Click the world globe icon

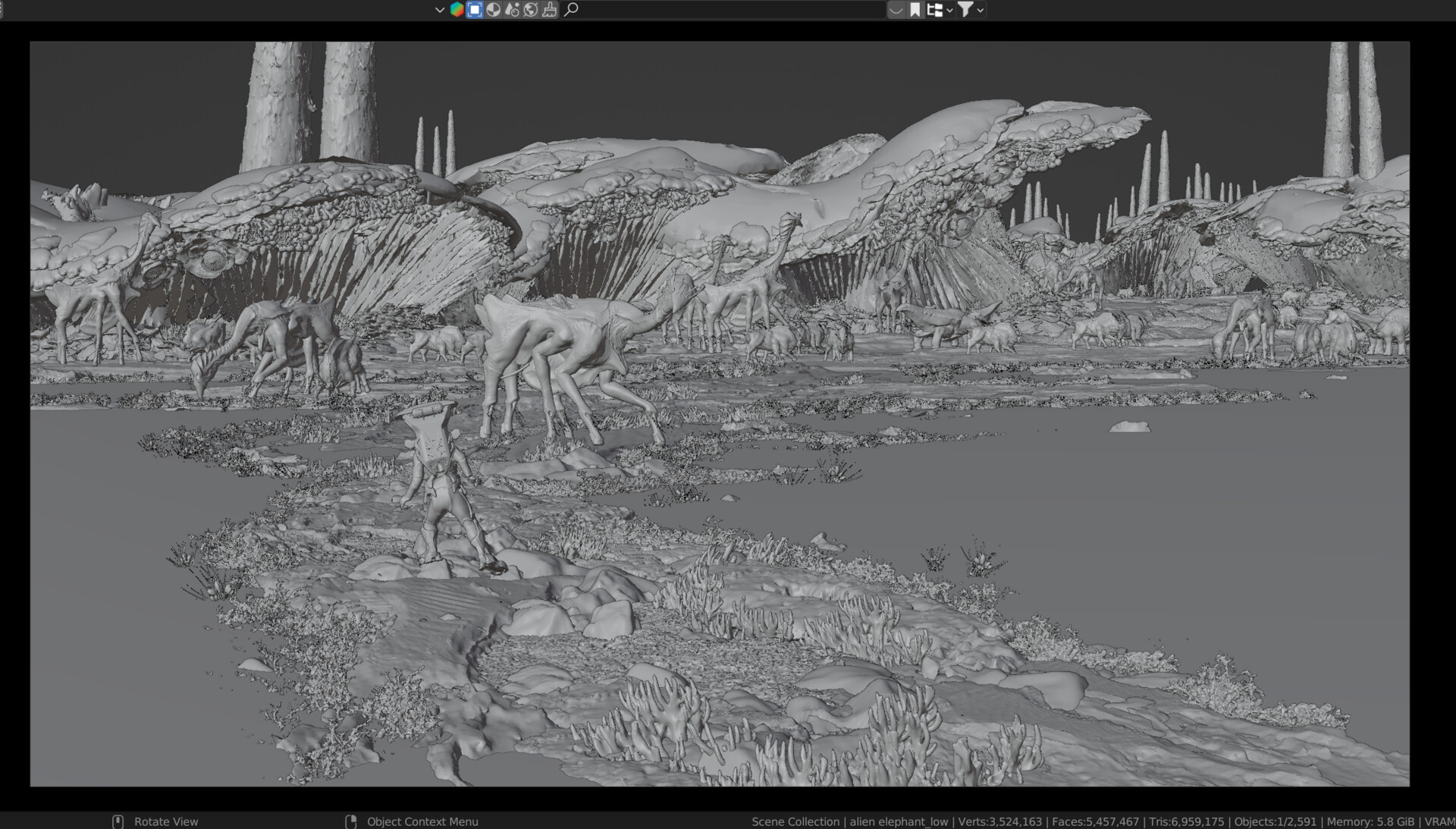click(x=531, y=9)
